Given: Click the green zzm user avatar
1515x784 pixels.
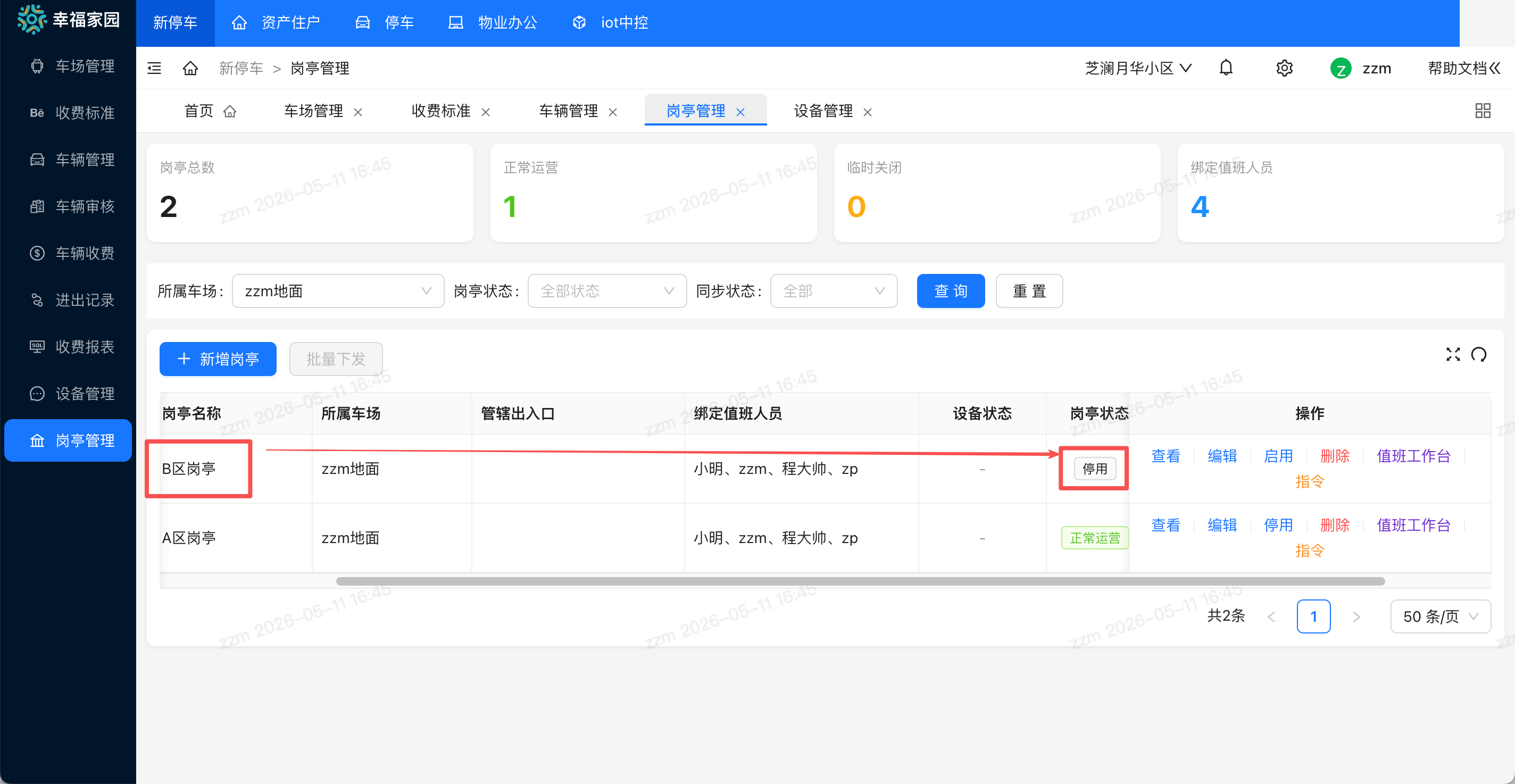Looking at the screenshot, I should (1341, 69).
